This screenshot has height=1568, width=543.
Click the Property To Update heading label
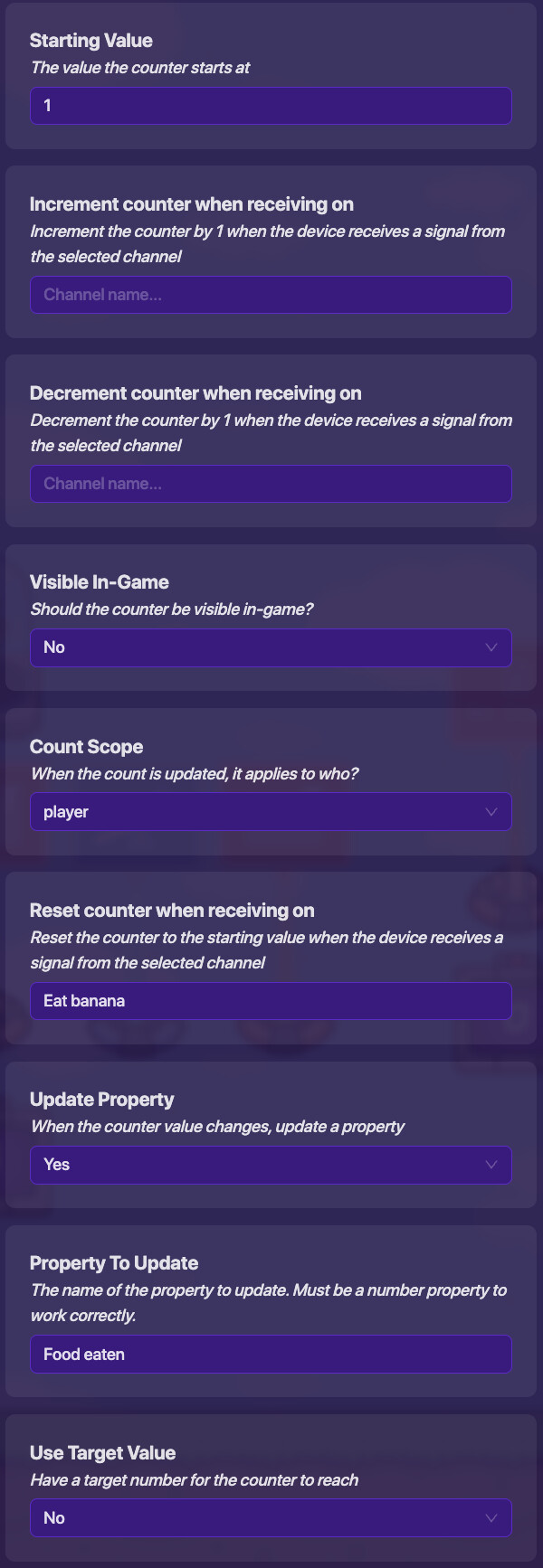[x=113, y=1263]
